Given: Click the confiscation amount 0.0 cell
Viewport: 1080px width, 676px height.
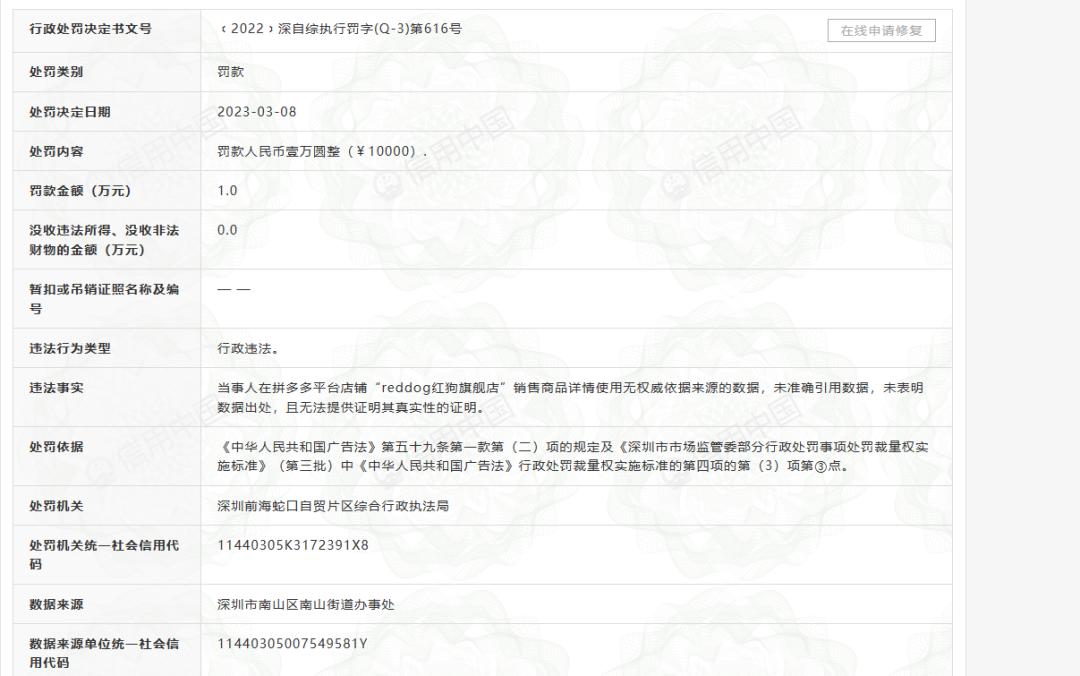Looking at the screenshot, I should pyautogui.click(x=222, y=229).
